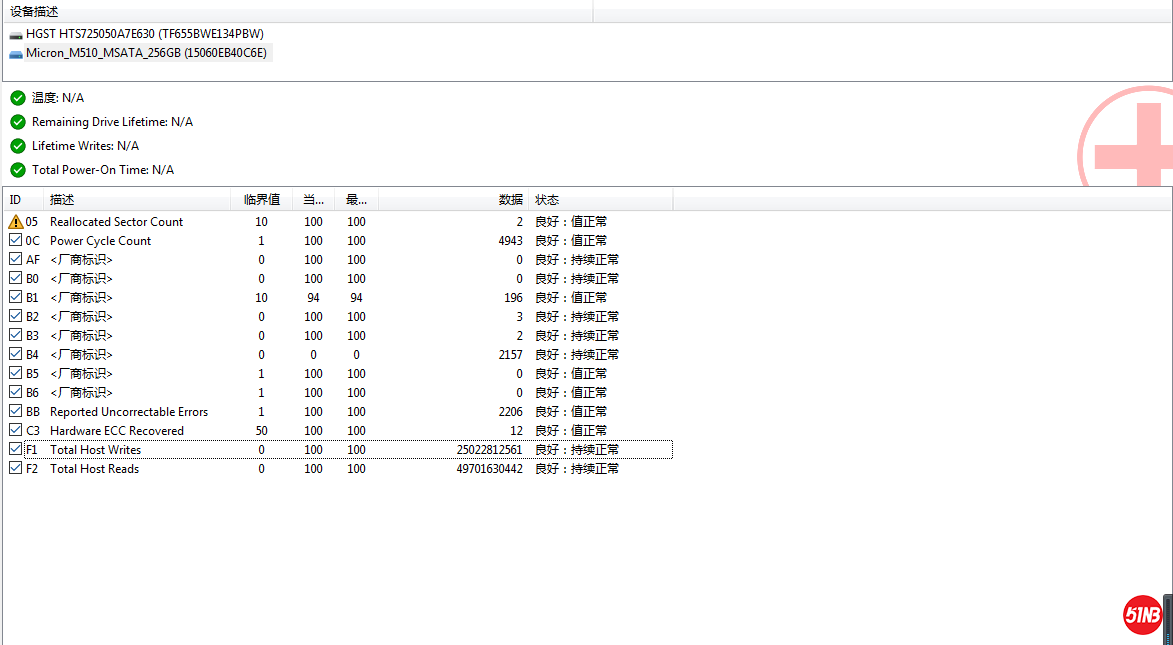Click data value 49701630442
Screen dimensions: 1173x645
pos(489,468)
